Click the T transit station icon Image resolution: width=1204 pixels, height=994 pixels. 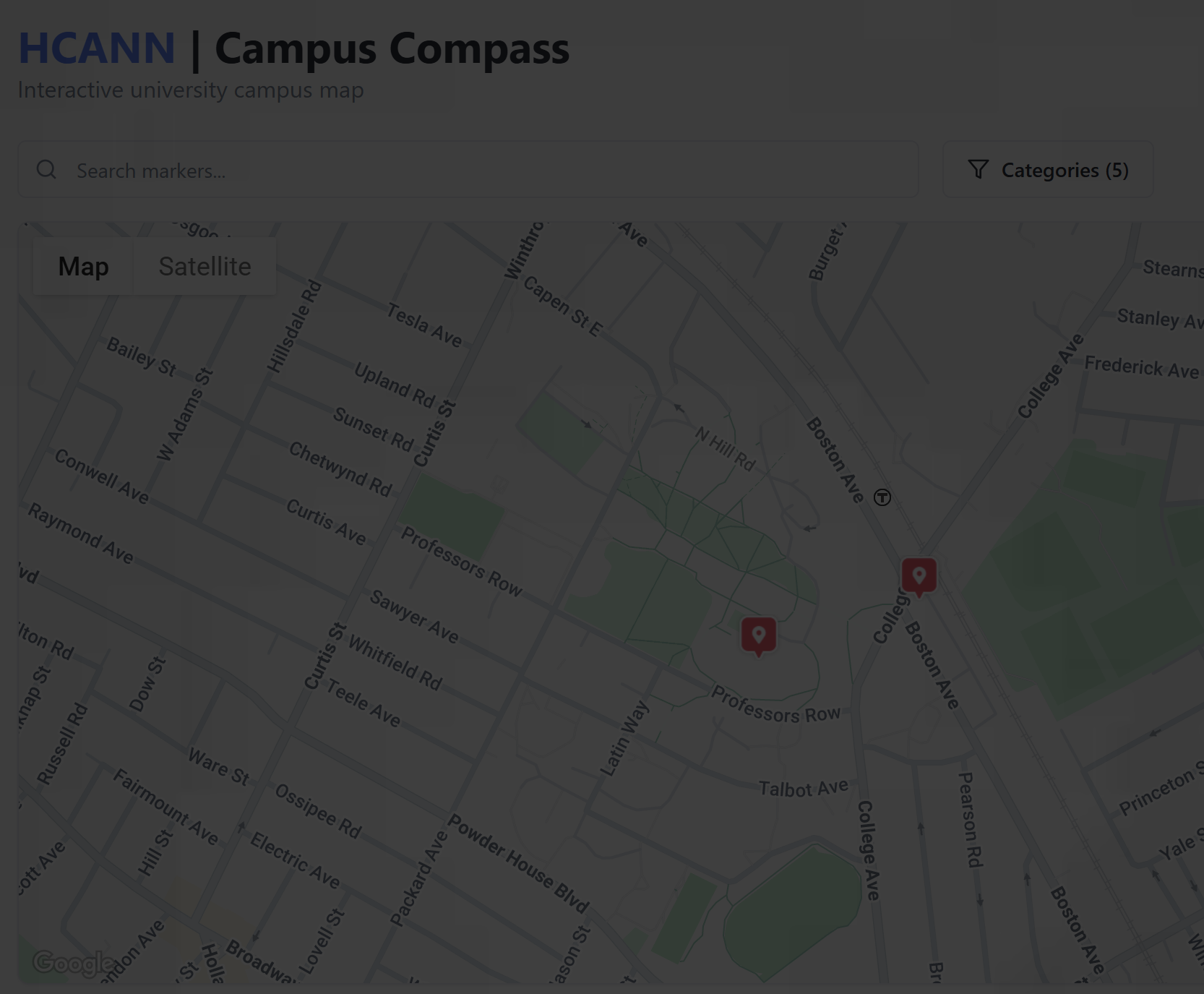point(882,497)
